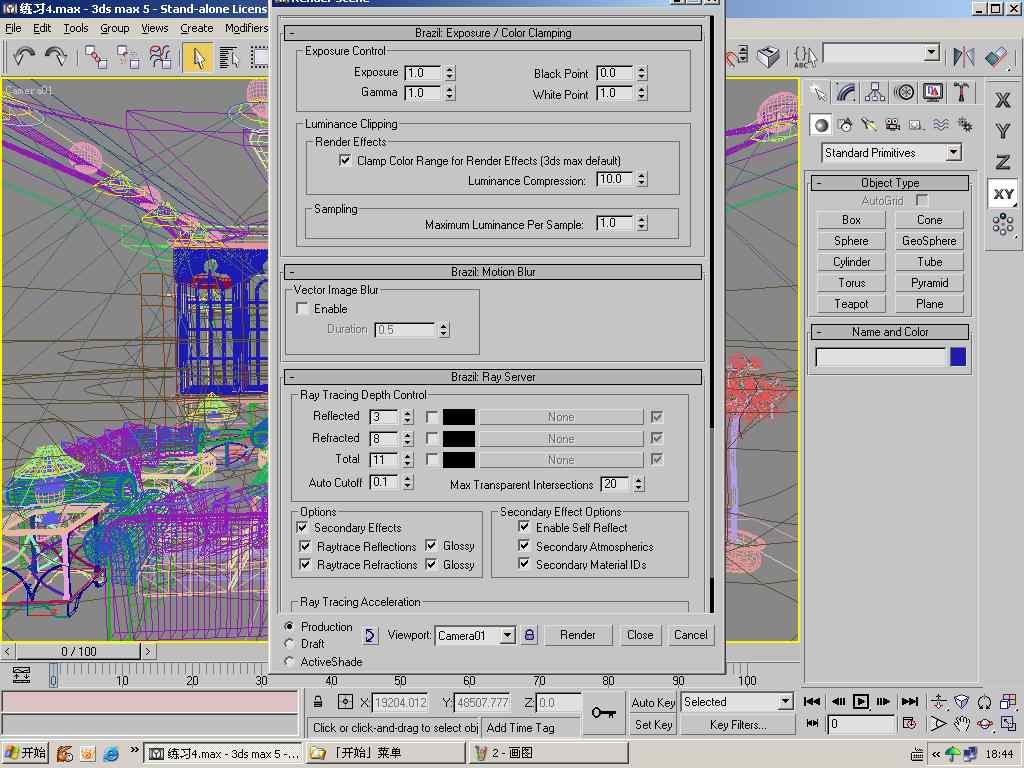Viewport: 1024px width, 768px height.
Task: Select the Space Warps category icon
Action: click(x=940, y=125)
